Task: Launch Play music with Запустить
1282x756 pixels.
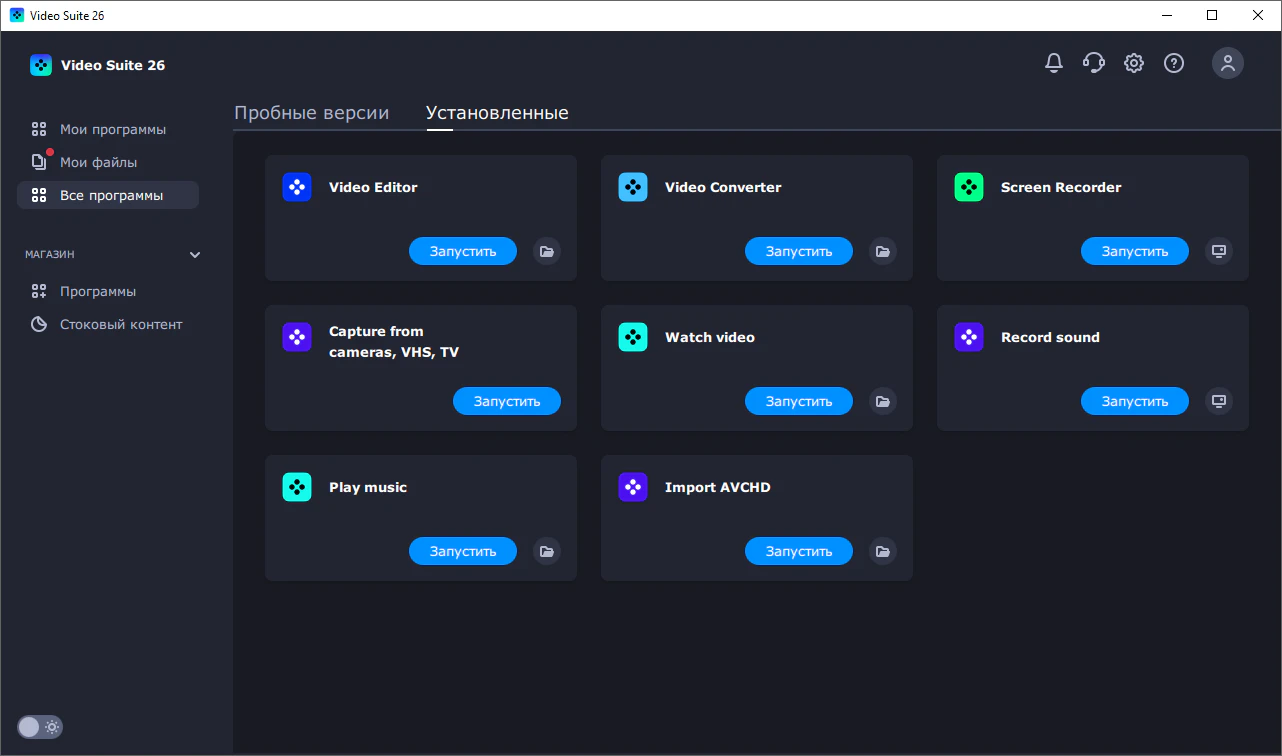Action: pyautogui.click(x=463, y=551)
